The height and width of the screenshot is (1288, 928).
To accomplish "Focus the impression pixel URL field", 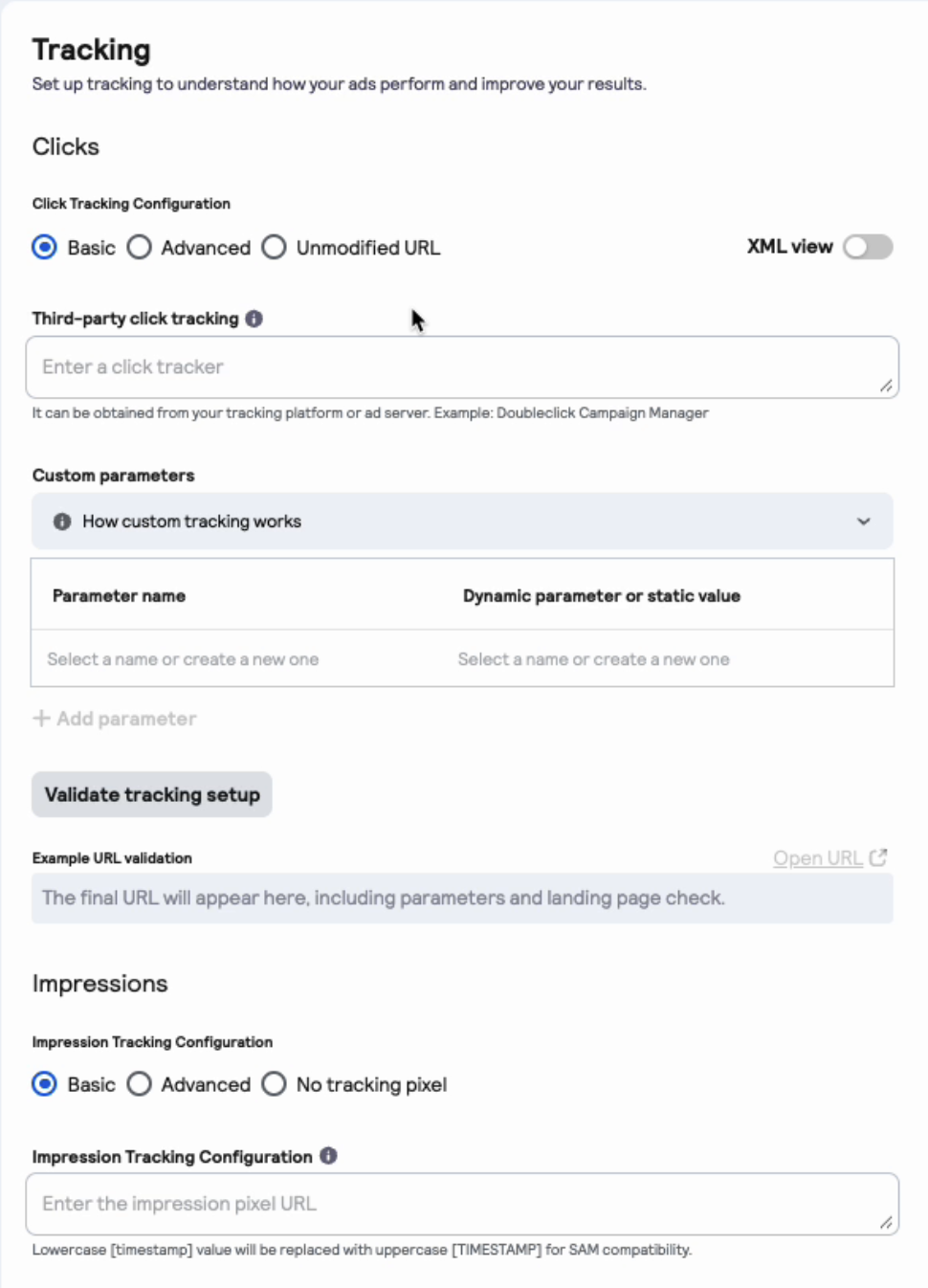I will (x=462, y=1204).
